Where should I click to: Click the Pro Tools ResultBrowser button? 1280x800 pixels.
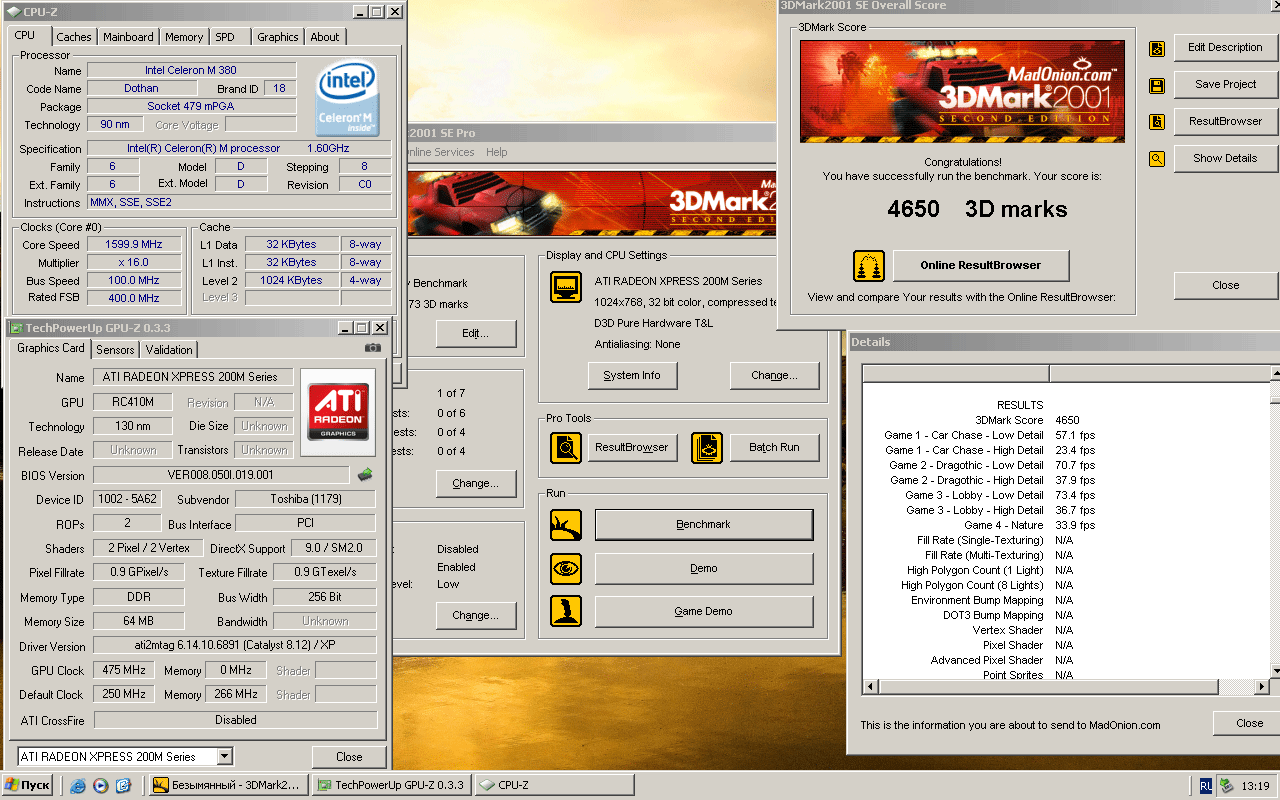tap(631, 447)
